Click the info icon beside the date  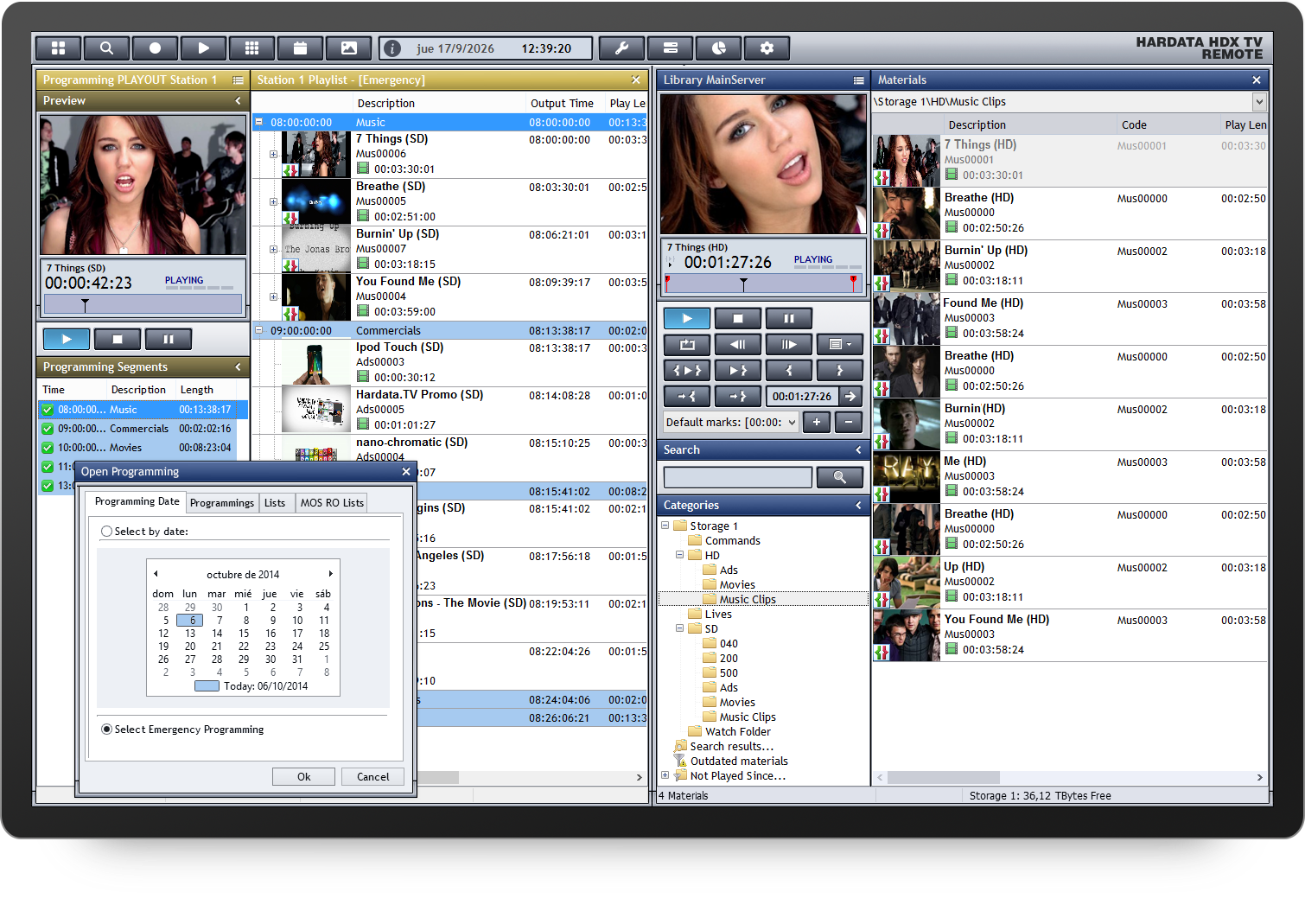pos(392,48)
